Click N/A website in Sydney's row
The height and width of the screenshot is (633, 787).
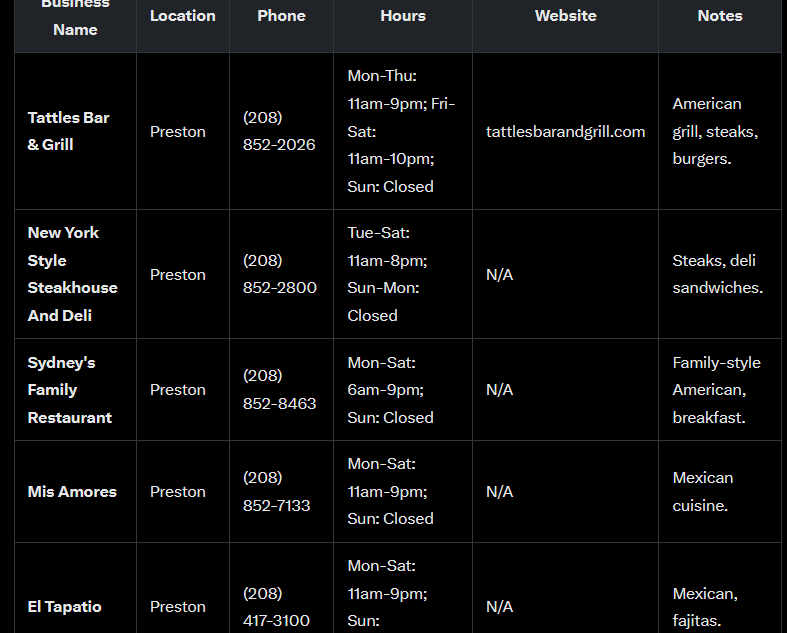pos(499,390)
